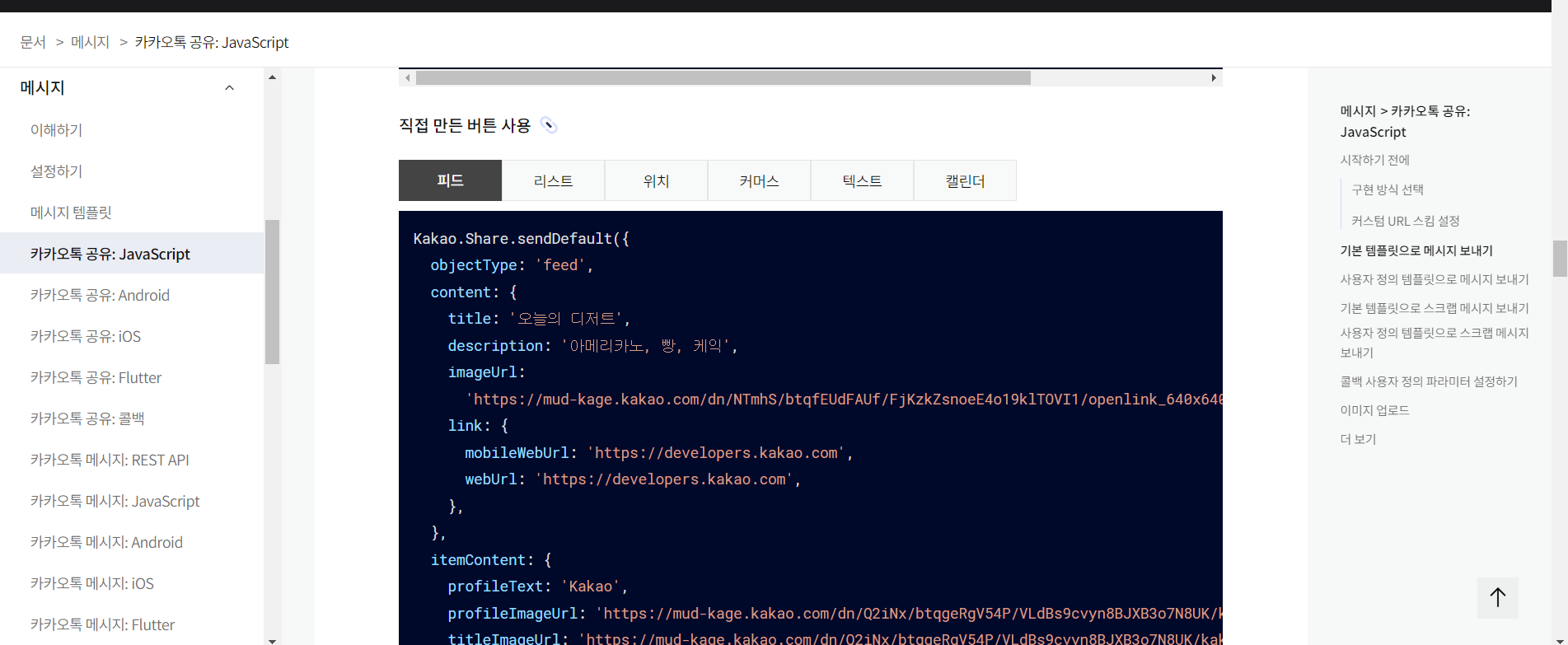Viewport: 1568px width, 645px height.
Task: Click the 메시지 > 카카오톡 공유: JavaScript heading in the table of contents
Action: point(1405,121)
